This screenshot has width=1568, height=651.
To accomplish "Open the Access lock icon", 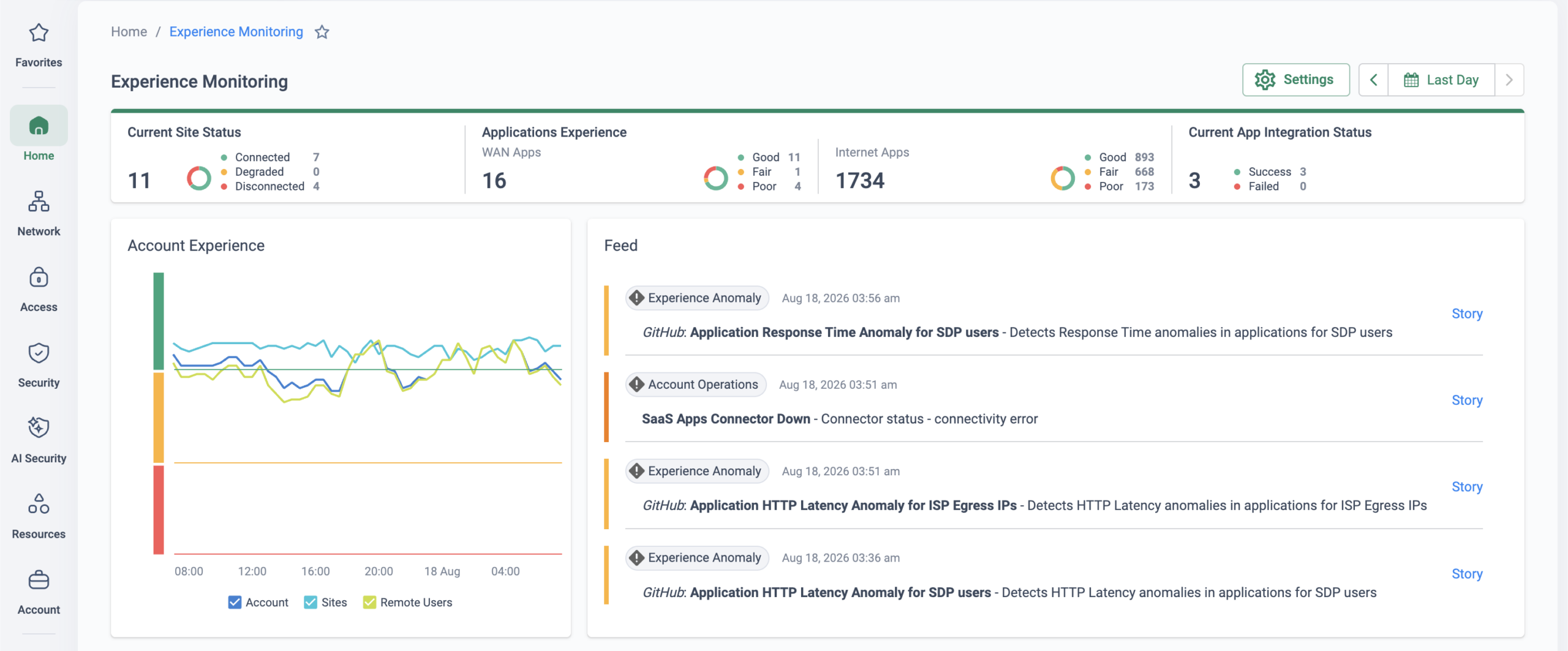I will coord(39,277).
